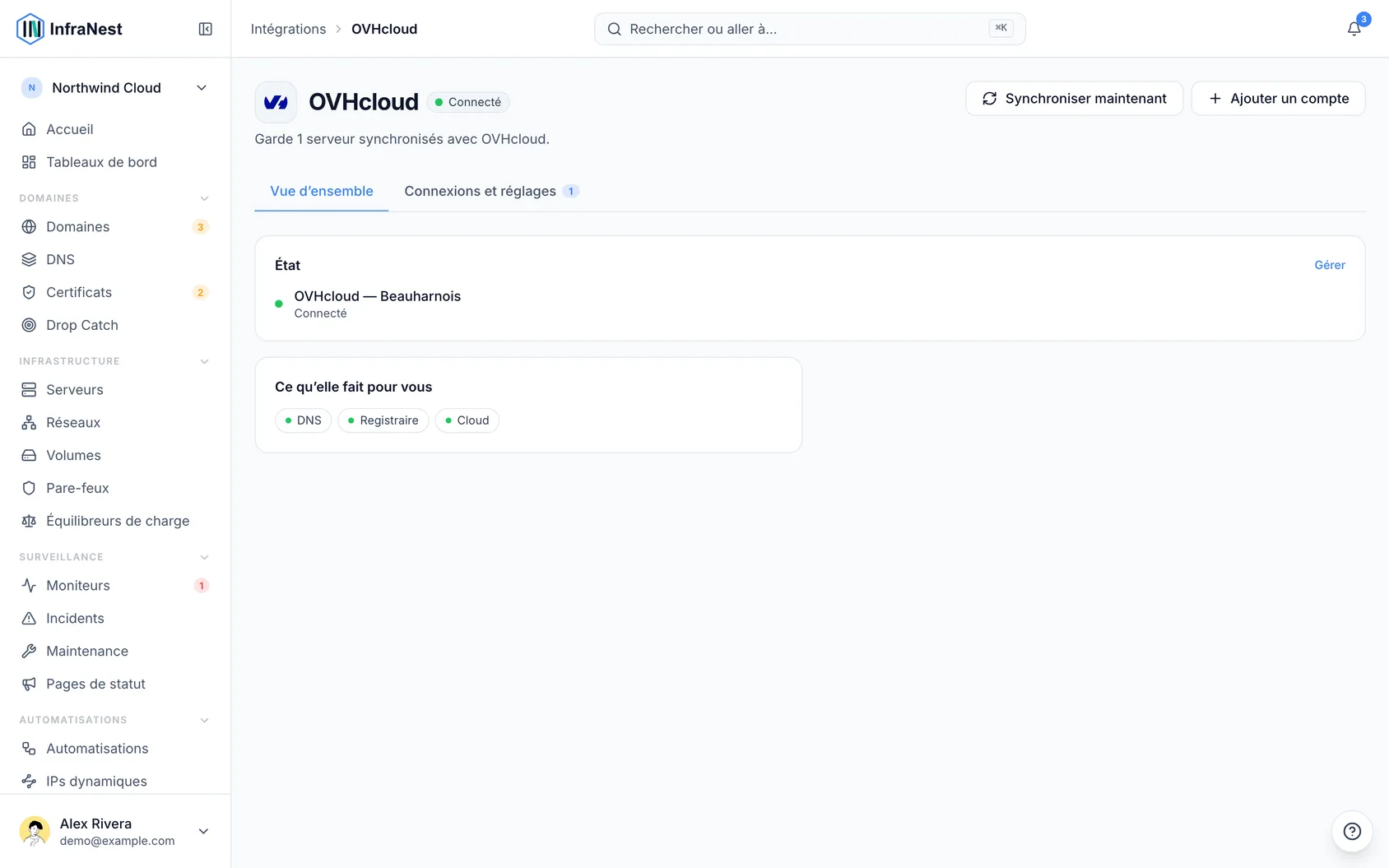Switch to the Vue d'ensemble tab

(x=322, y=191)
